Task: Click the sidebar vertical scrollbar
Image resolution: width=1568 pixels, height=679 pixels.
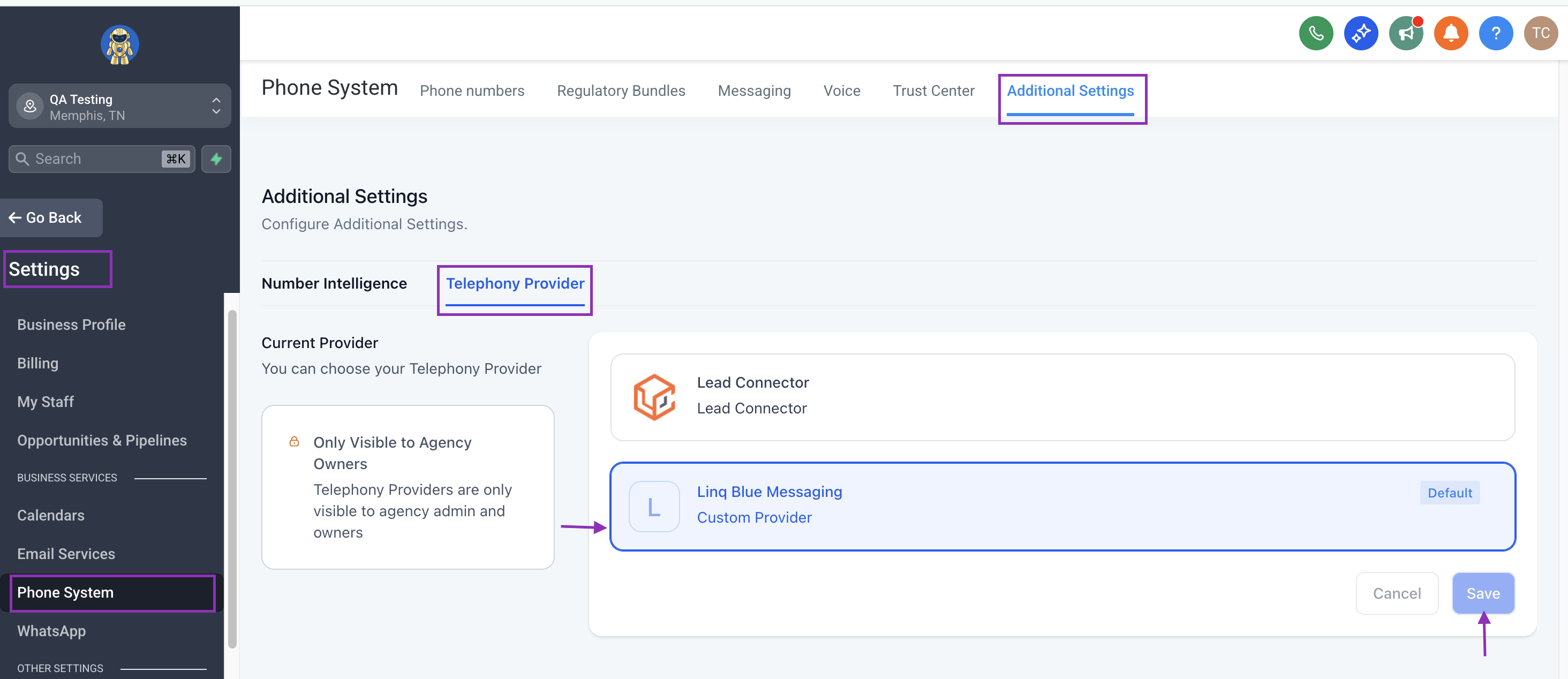Action: pos(232,479)
